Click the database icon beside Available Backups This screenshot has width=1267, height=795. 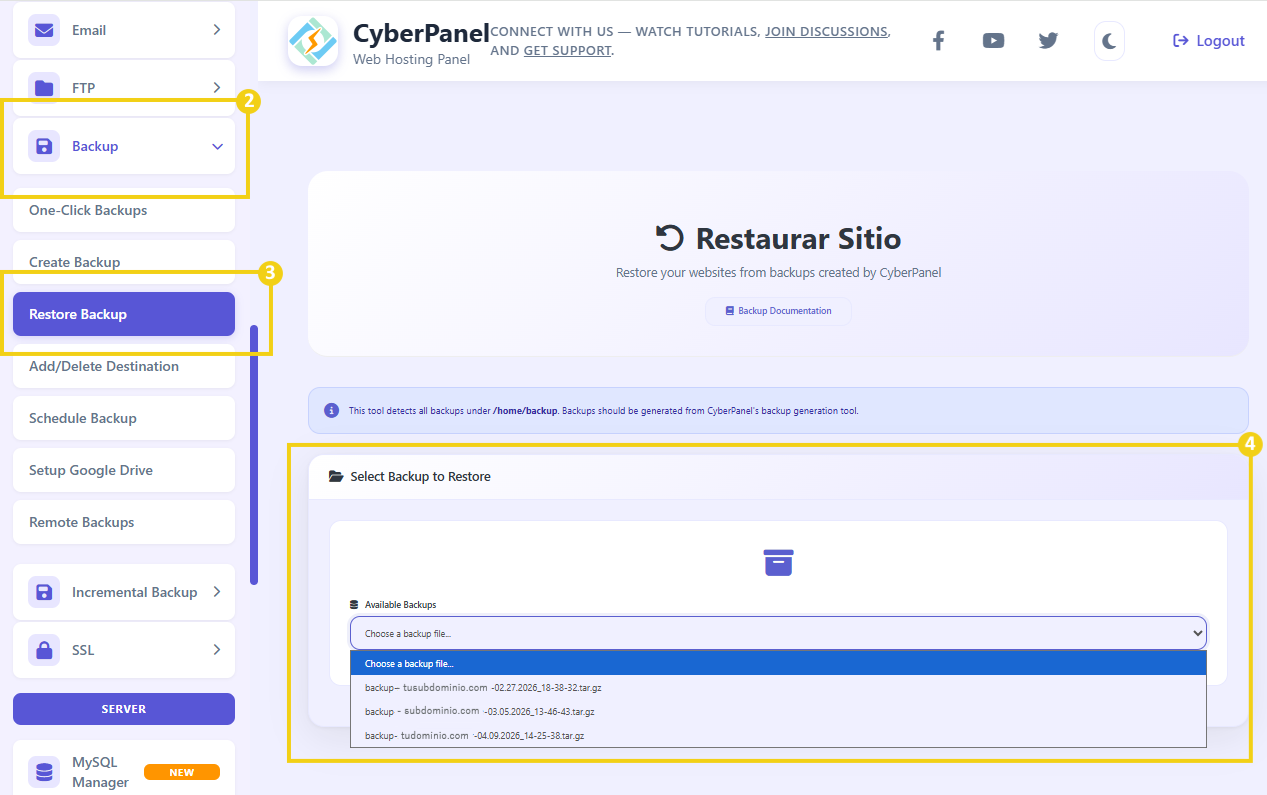click(354, 605)
